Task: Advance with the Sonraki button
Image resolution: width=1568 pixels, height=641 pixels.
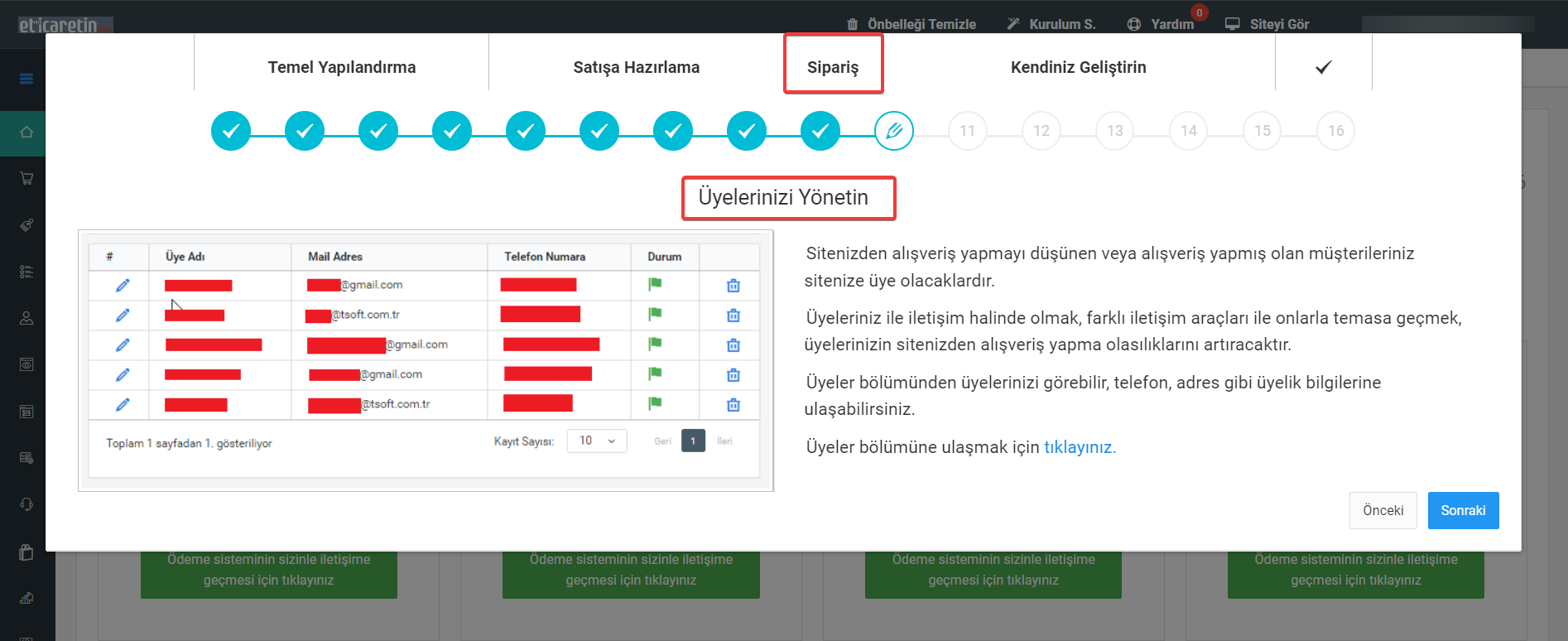Action: pyautogui.click(x=1463, y=510)
